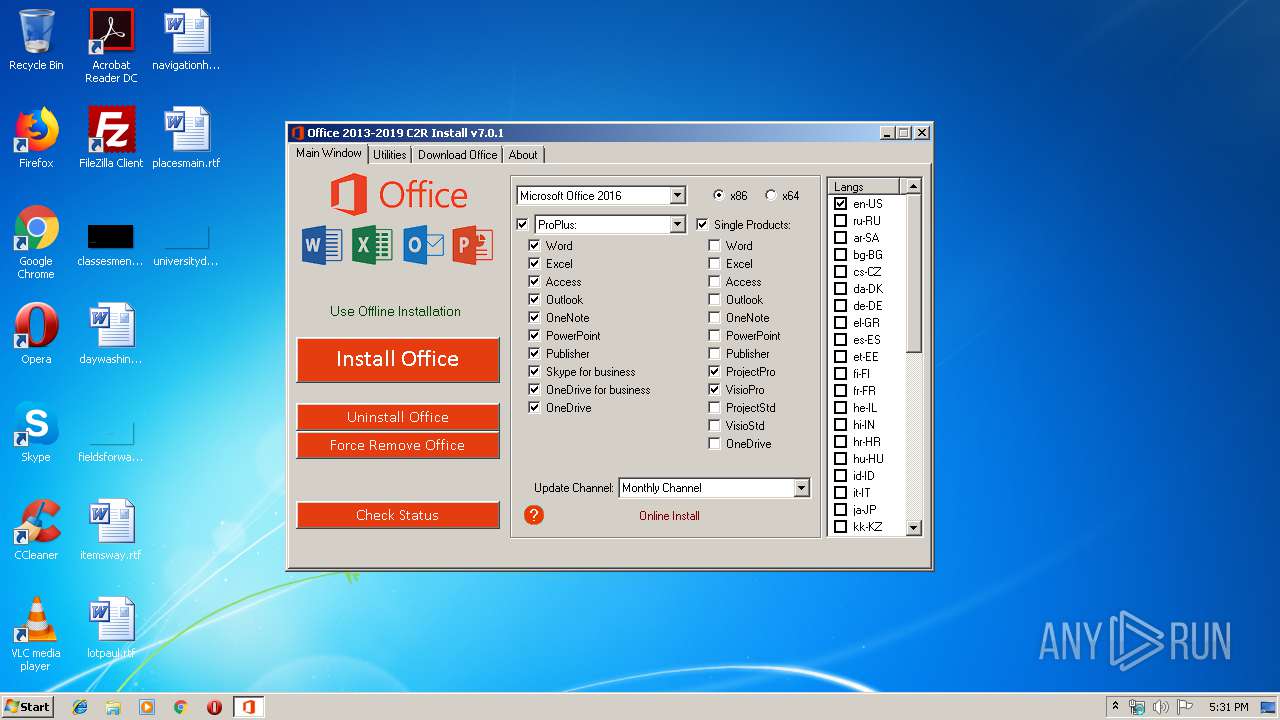Uncheck the en-US language box

click(840, 204)
